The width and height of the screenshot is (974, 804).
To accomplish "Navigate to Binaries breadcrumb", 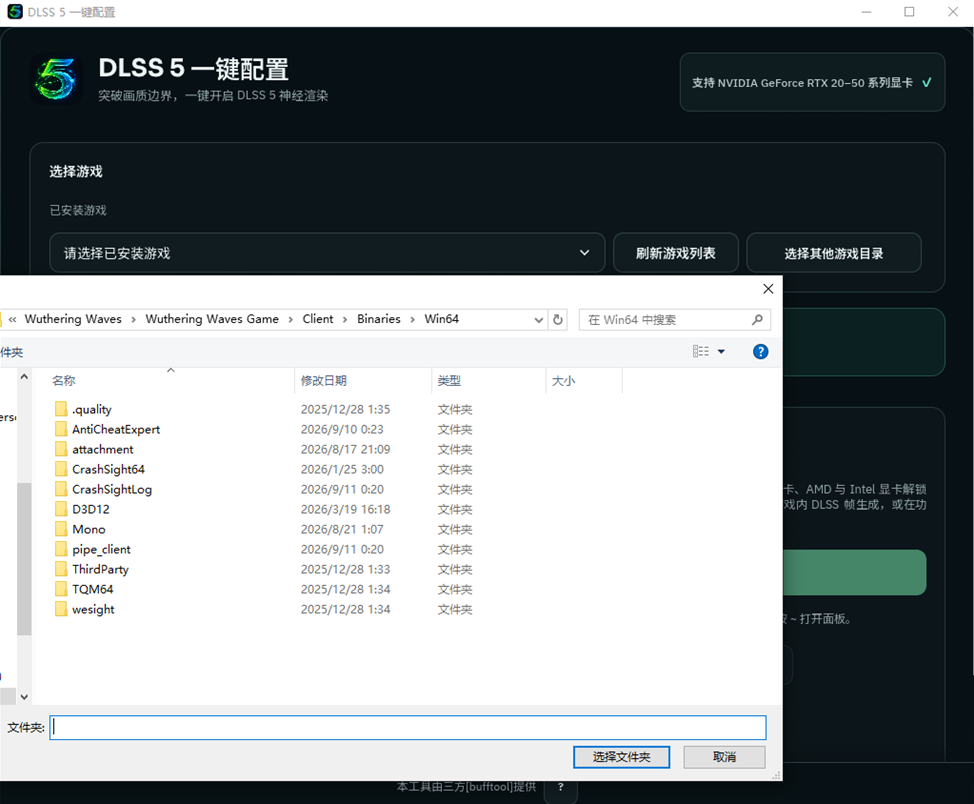I will (379, 319).
